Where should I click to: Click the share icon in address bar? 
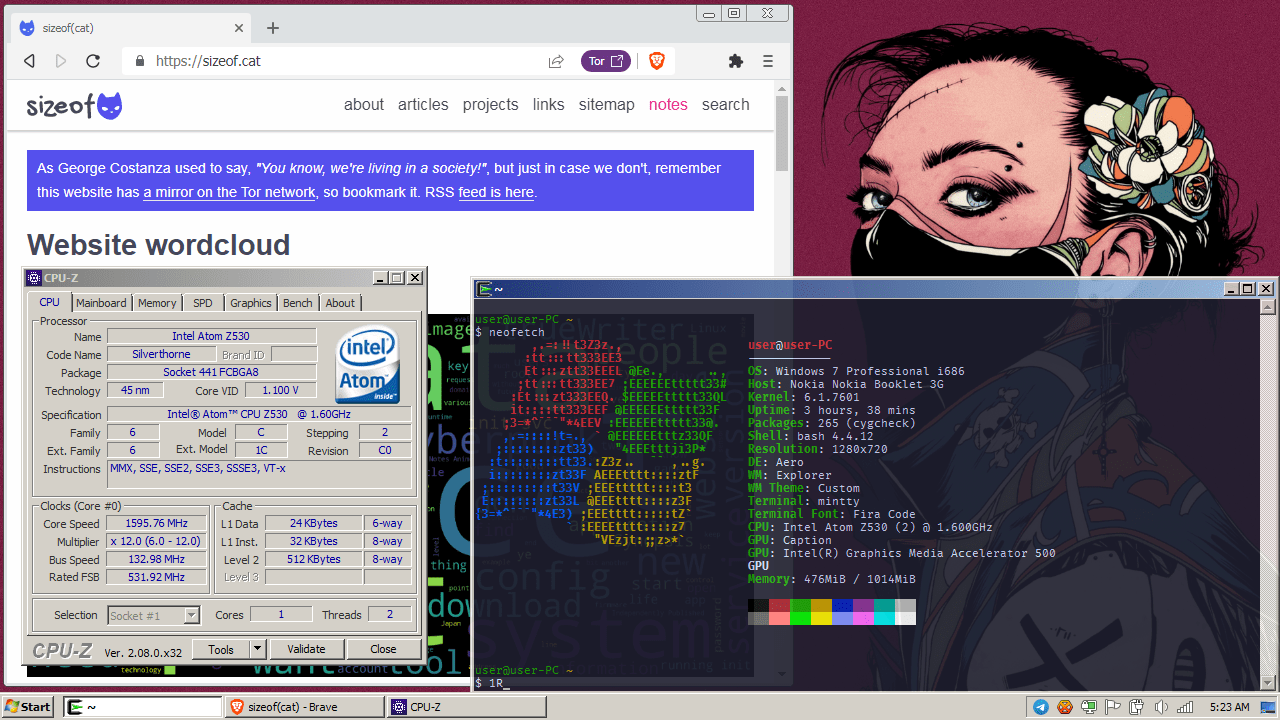pos(556,61)
